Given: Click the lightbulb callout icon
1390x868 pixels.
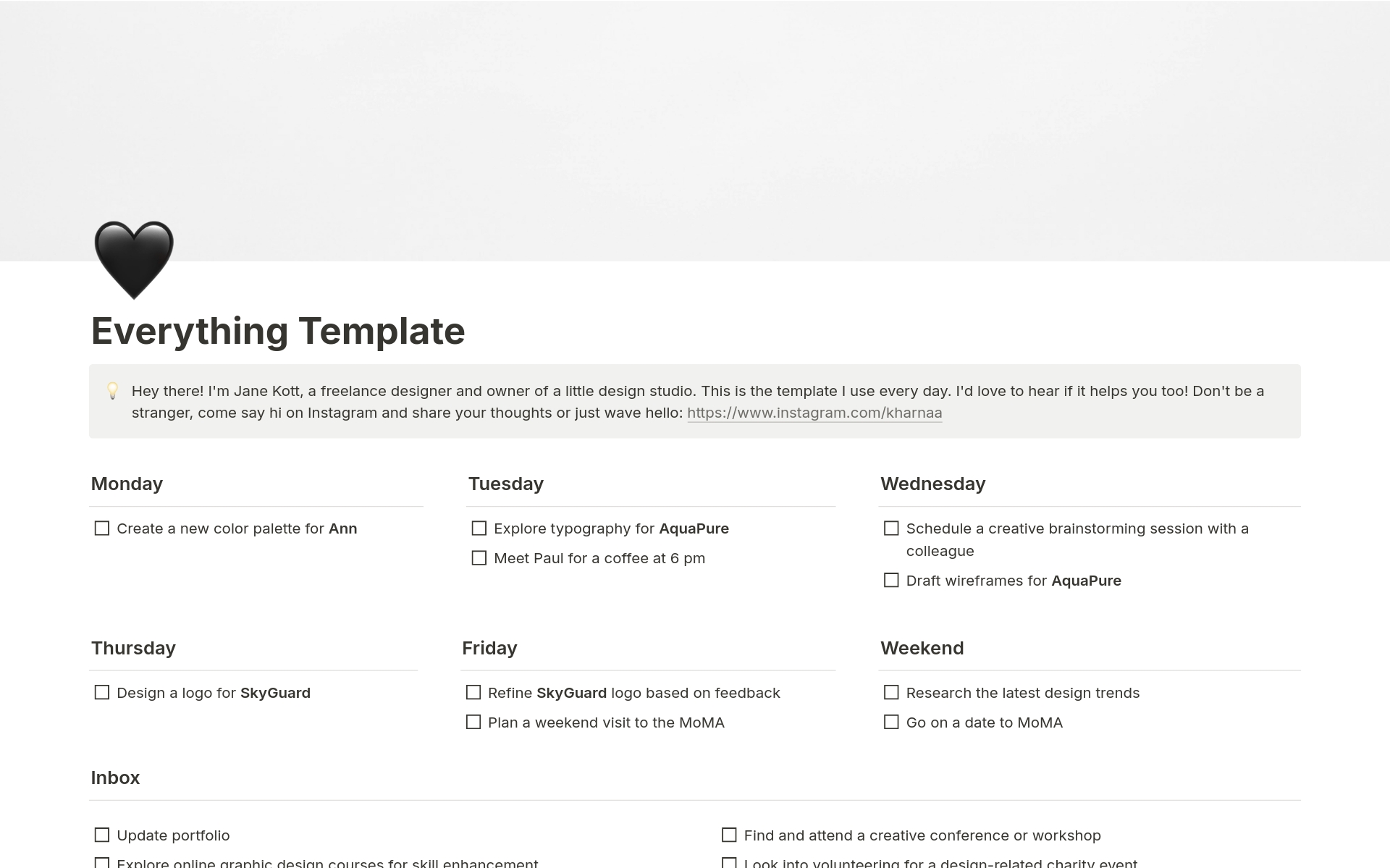Looking at the screenshot, I should (113, 391).
